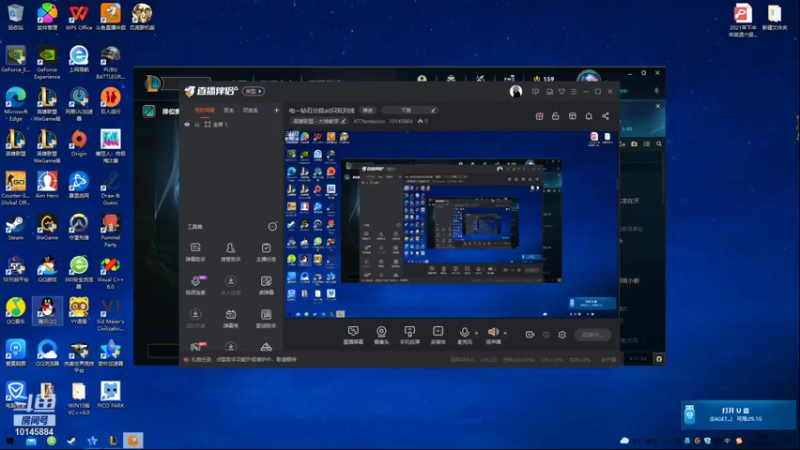Click the gift box icon with red dot
This screenshot has height=450, width=800.
(x=539, y=116)
